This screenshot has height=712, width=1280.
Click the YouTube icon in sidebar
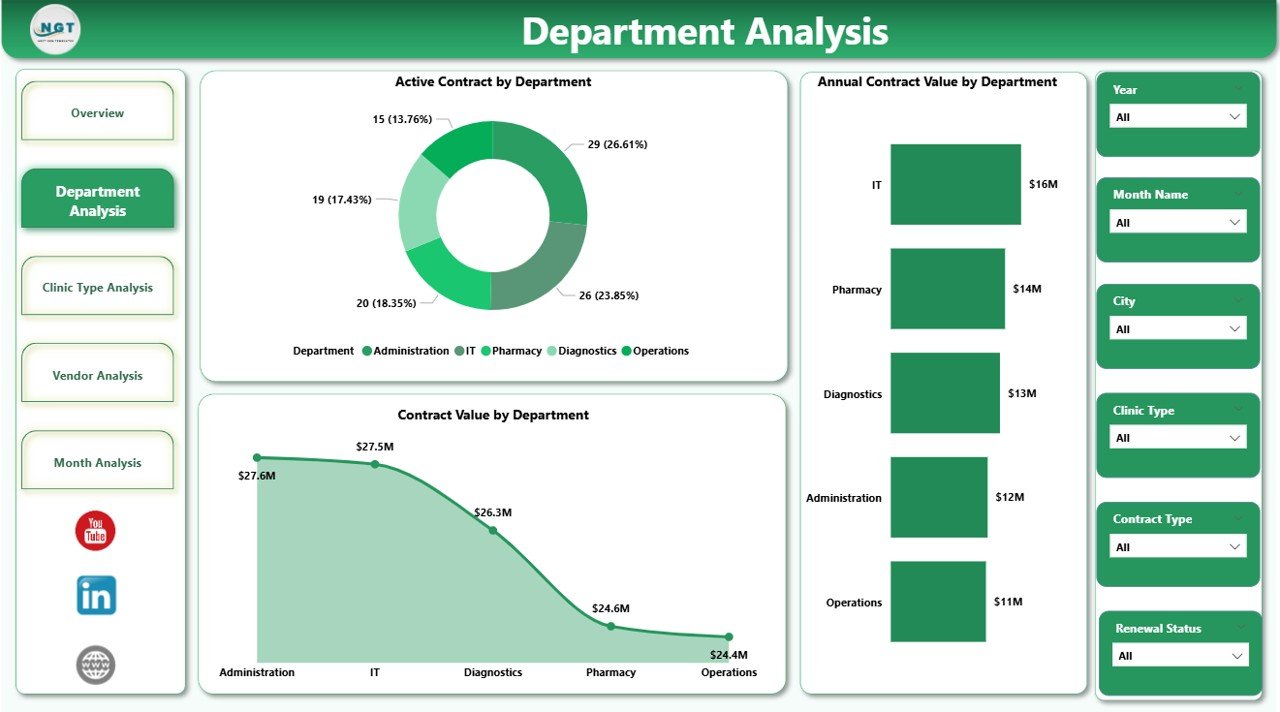[96, 530]
